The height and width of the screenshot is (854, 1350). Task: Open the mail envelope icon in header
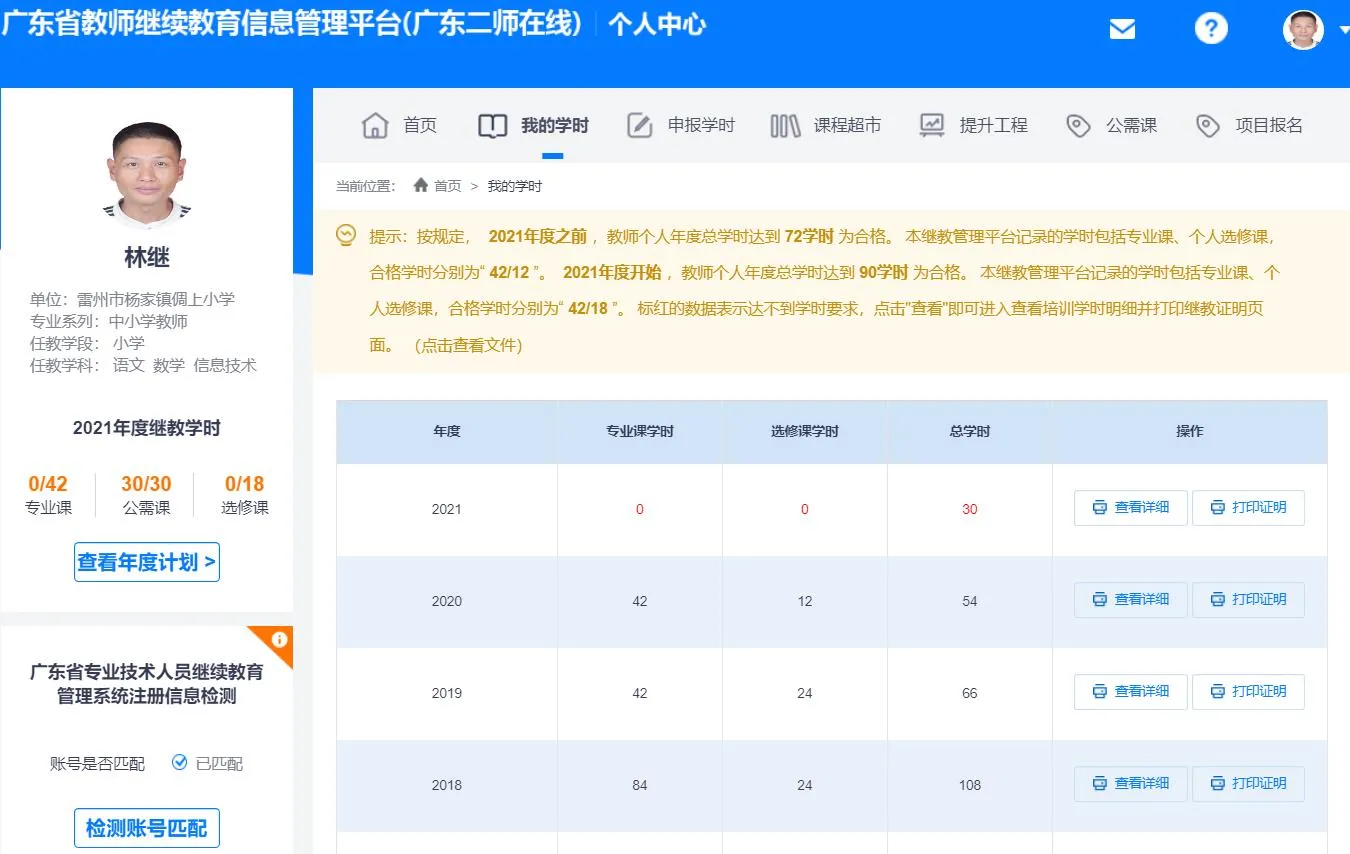1123,29
